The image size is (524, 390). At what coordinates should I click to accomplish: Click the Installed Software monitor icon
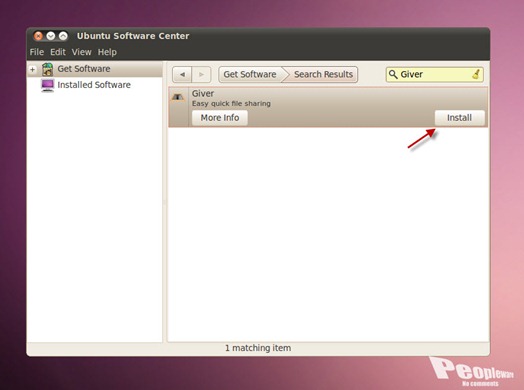[x=47, y=85]
